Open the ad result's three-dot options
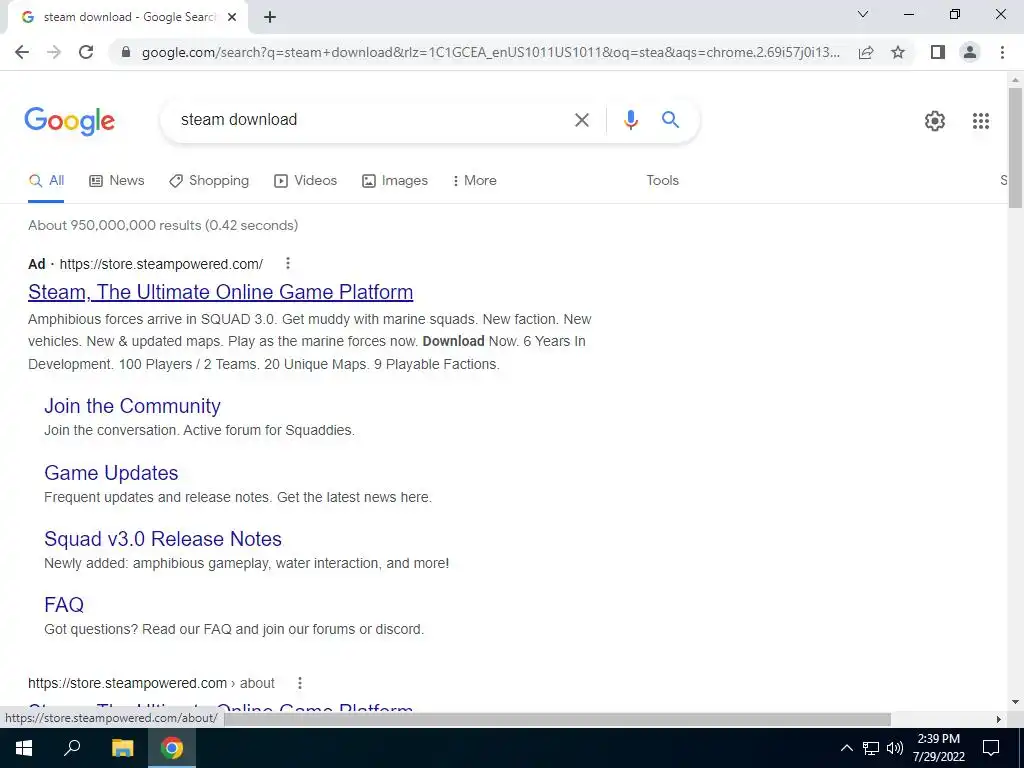The width and height of the screenshot is (1024, 768). pyautogui.click(x=287, y=263)
